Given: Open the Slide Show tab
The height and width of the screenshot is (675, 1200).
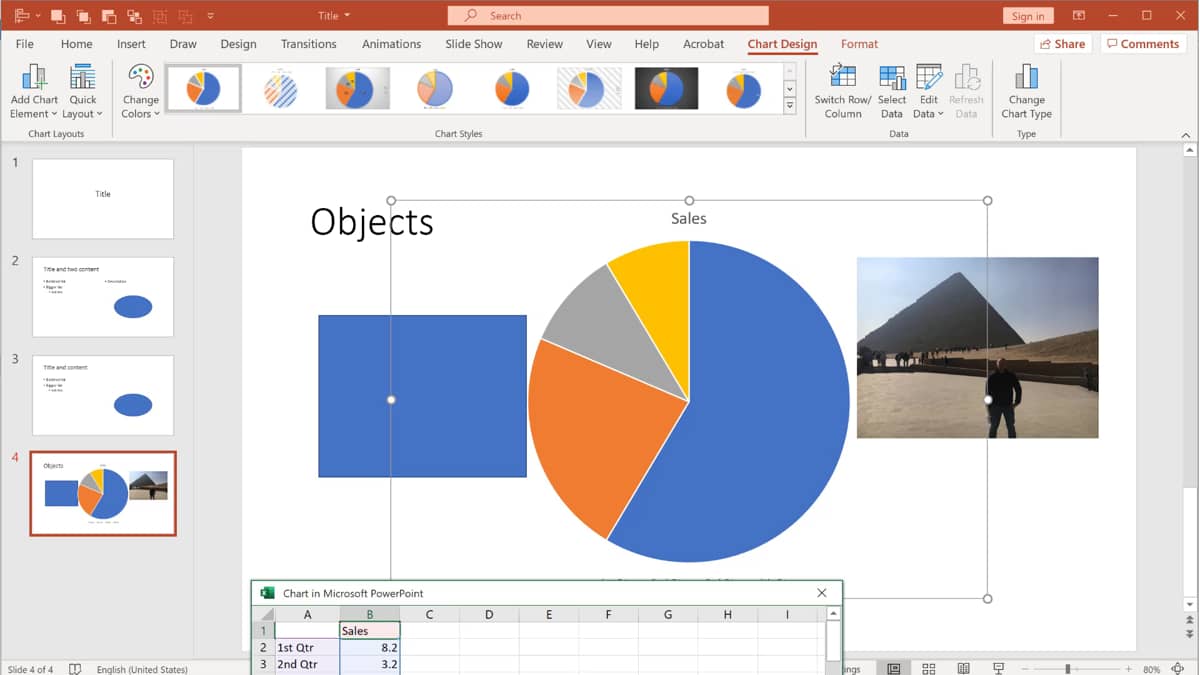Looking at the screenshot, I should (x=474, y=44).
